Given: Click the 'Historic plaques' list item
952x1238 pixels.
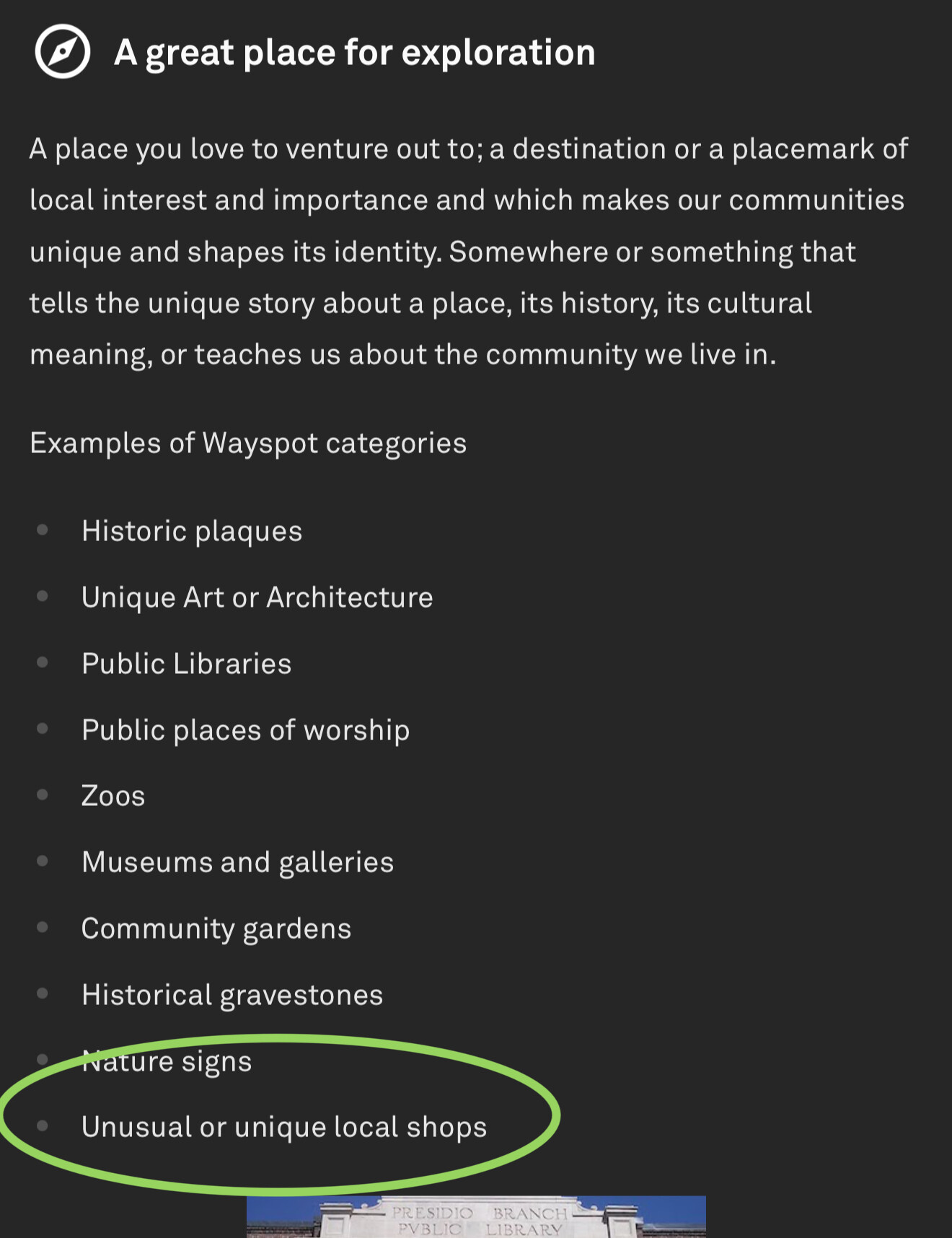Looking at the screenshot, I should [192, 532].
